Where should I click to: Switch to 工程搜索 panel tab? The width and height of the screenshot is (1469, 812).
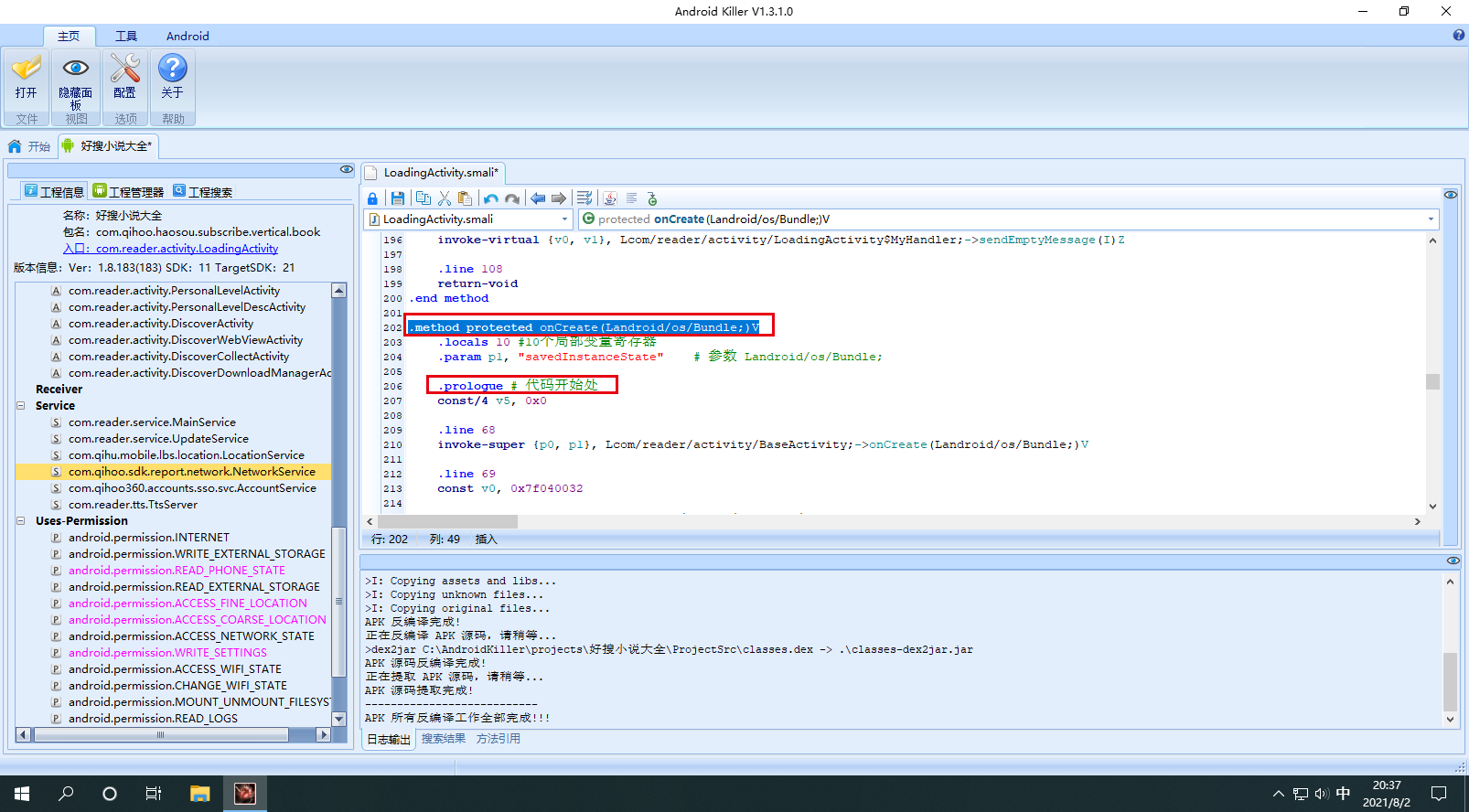coord(203,192)
